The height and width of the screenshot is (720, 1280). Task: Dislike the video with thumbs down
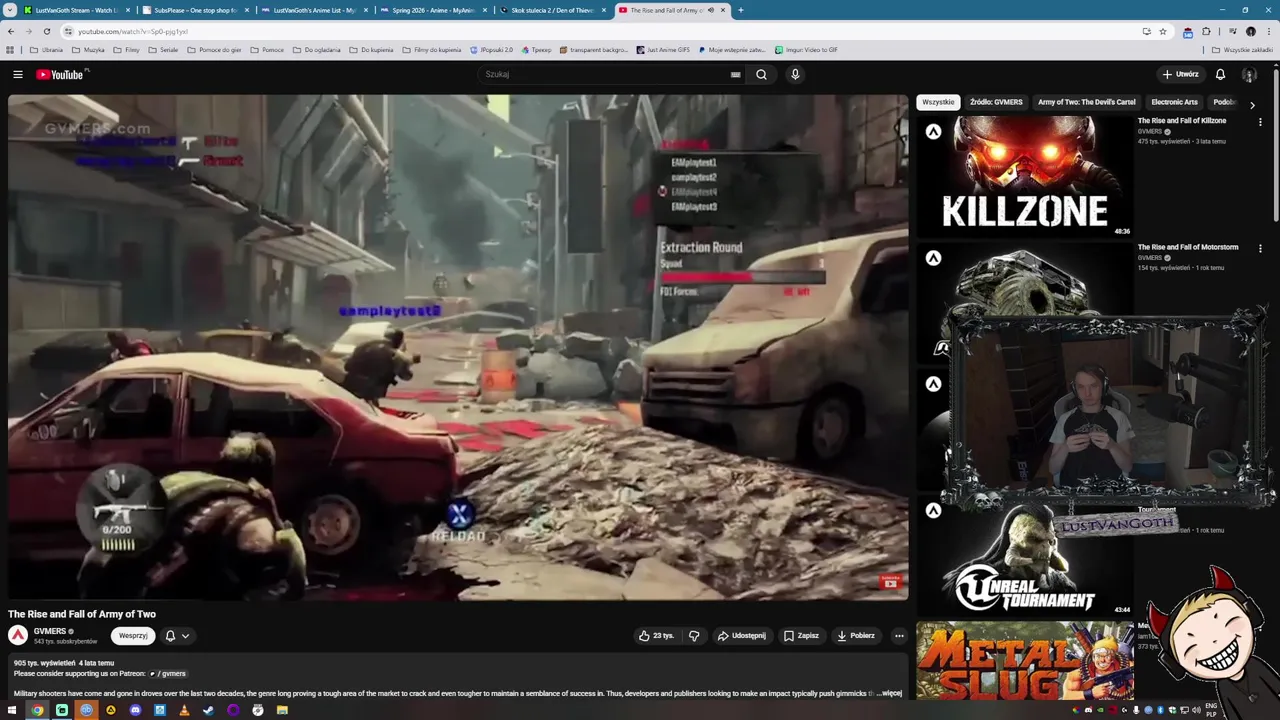[694, 635]
